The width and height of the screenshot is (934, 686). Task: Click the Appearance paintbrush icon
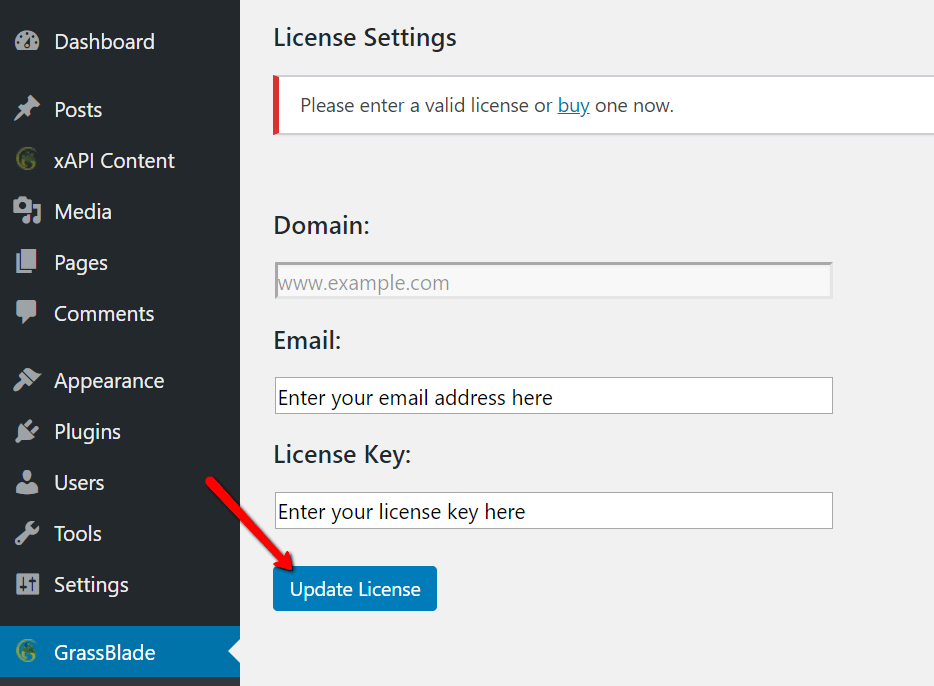click(x=27, y=380)
